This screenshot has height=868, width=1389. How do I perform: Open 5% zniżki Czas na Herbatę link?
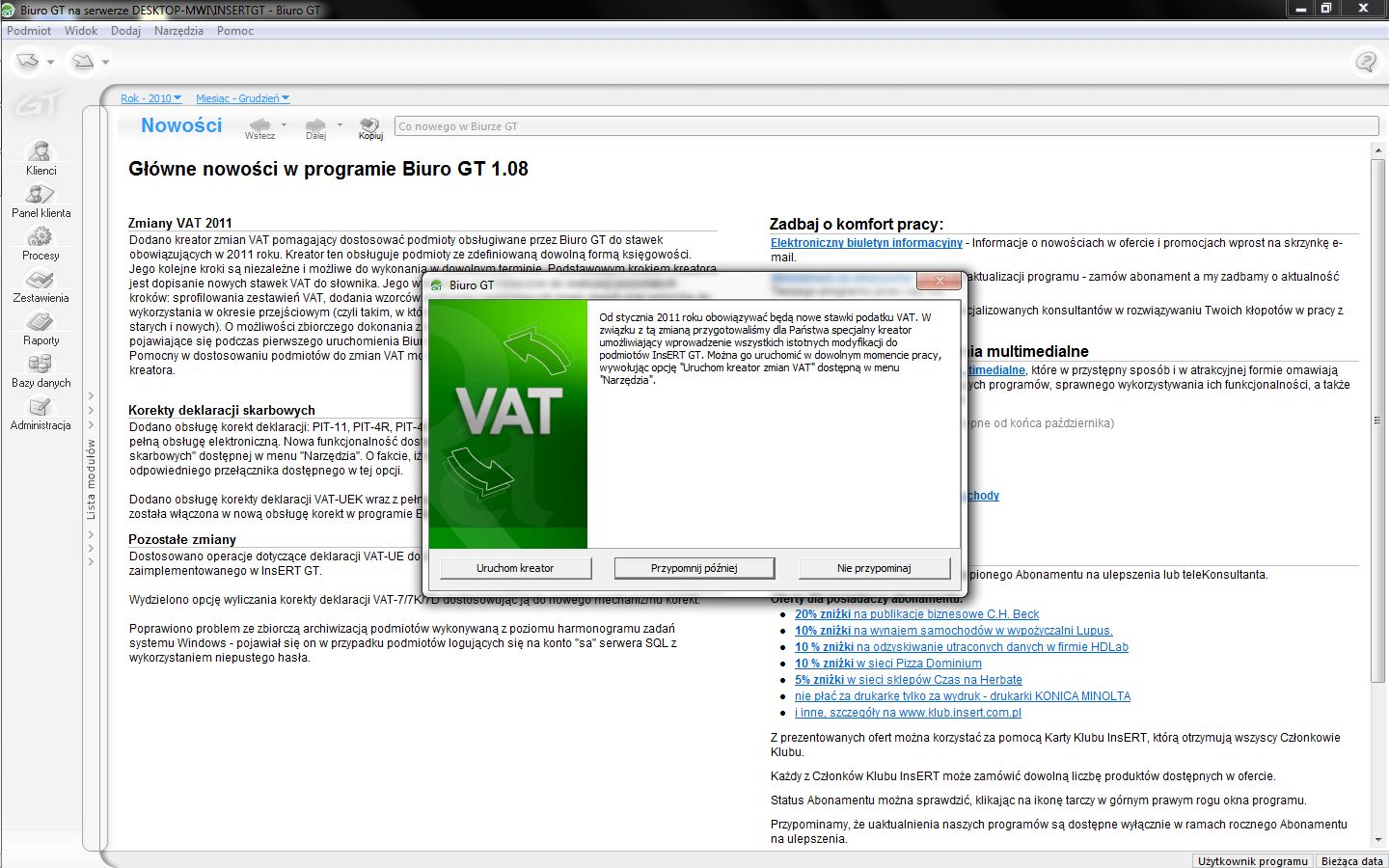908,680
